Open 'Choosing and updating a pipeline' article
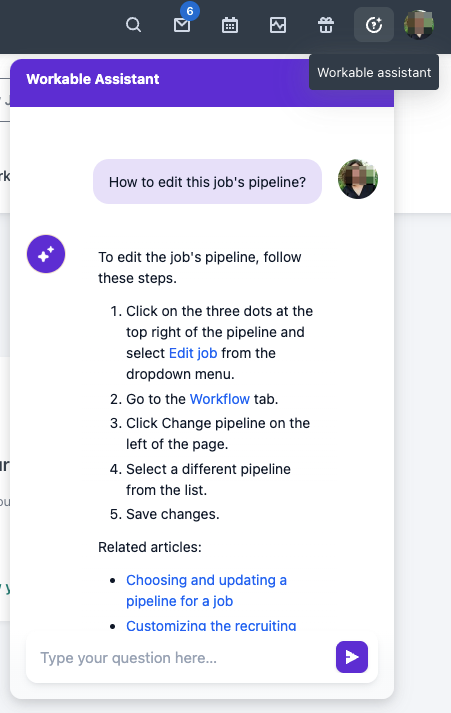The height and width of the screenshot is (713, 451). [x=206, y=591]
